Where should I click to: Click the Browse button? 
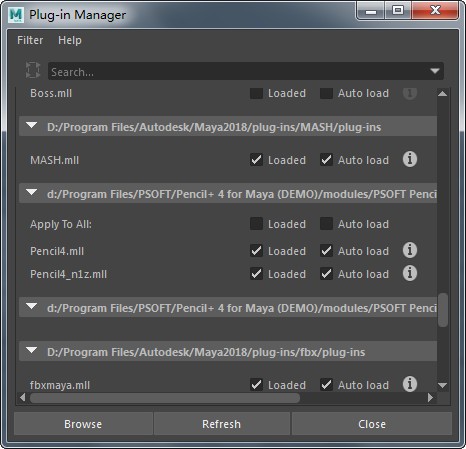[x=83, y=424]
